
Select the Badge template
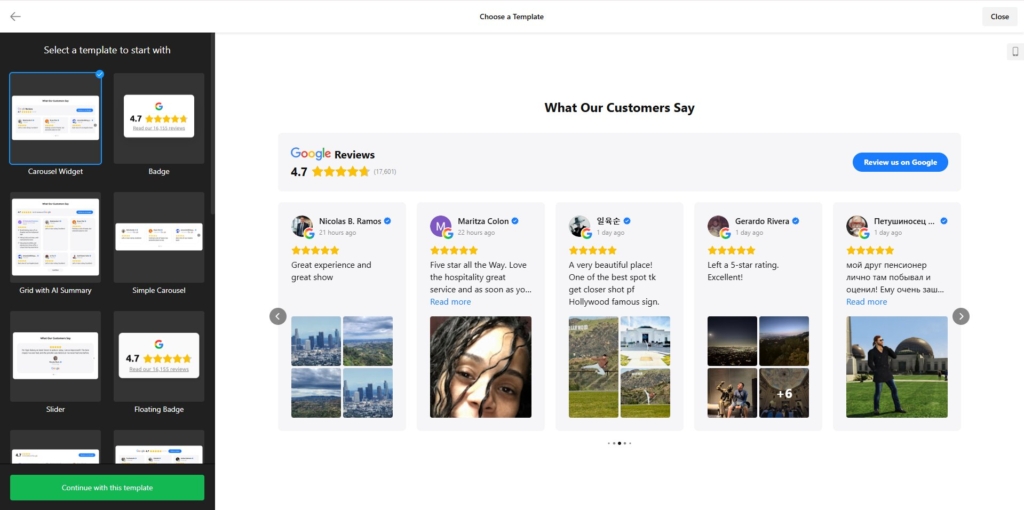click(x=159, y=118)
